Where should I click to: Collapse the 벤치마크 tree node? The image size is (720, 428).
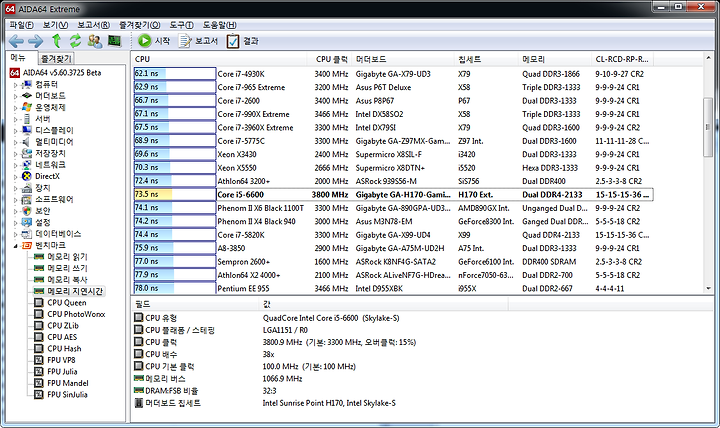click(x=15, y=246)
